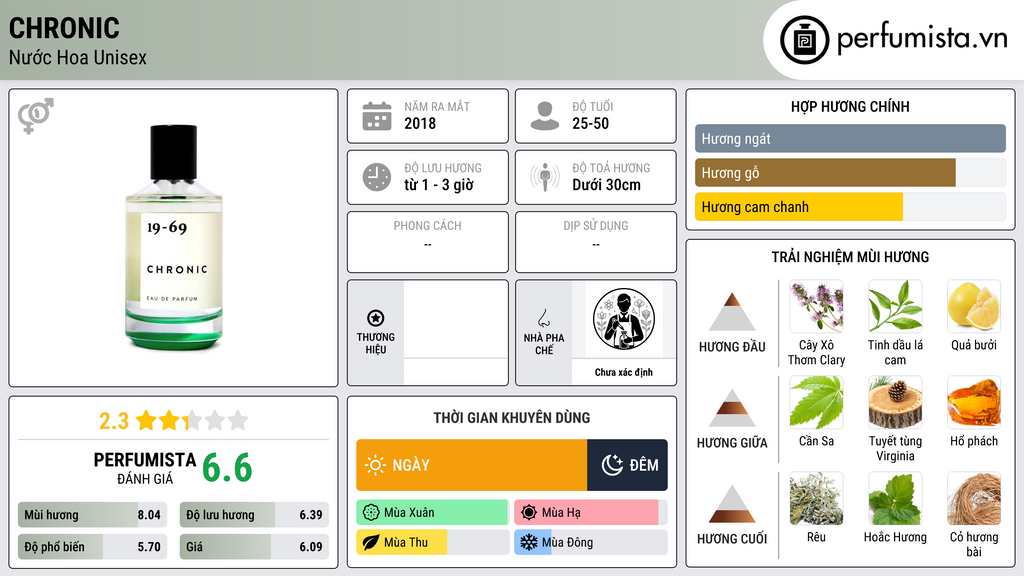Click the Nước Hoa Unisex subtitle
Image resolution: width=1024 pixels, height=576 pixels.
click(x=78, y=57)
